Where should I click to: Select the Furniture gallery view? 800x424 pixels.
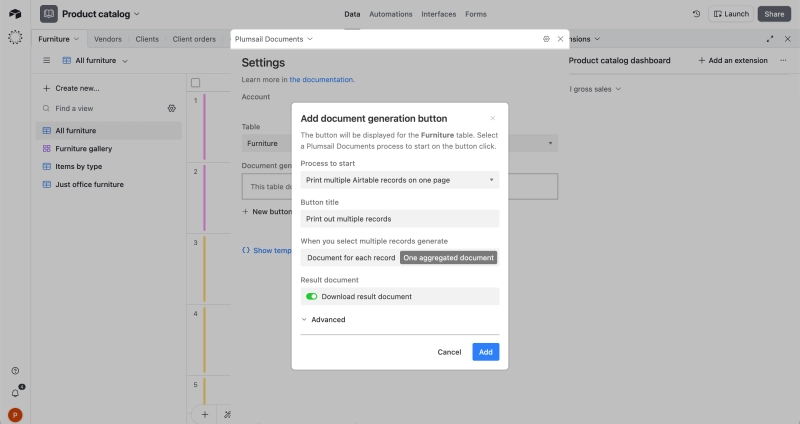(109, 148)
